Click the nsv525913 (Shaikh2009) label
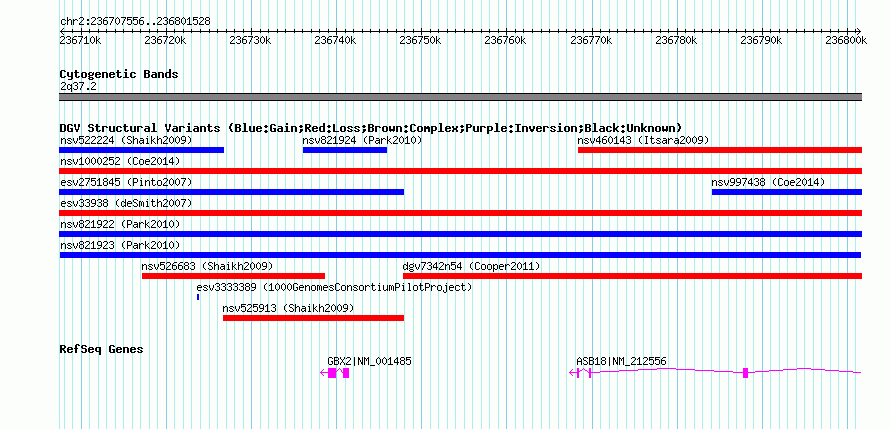The width and height of the screenshot is (890, 429). [x=288, y=308]
